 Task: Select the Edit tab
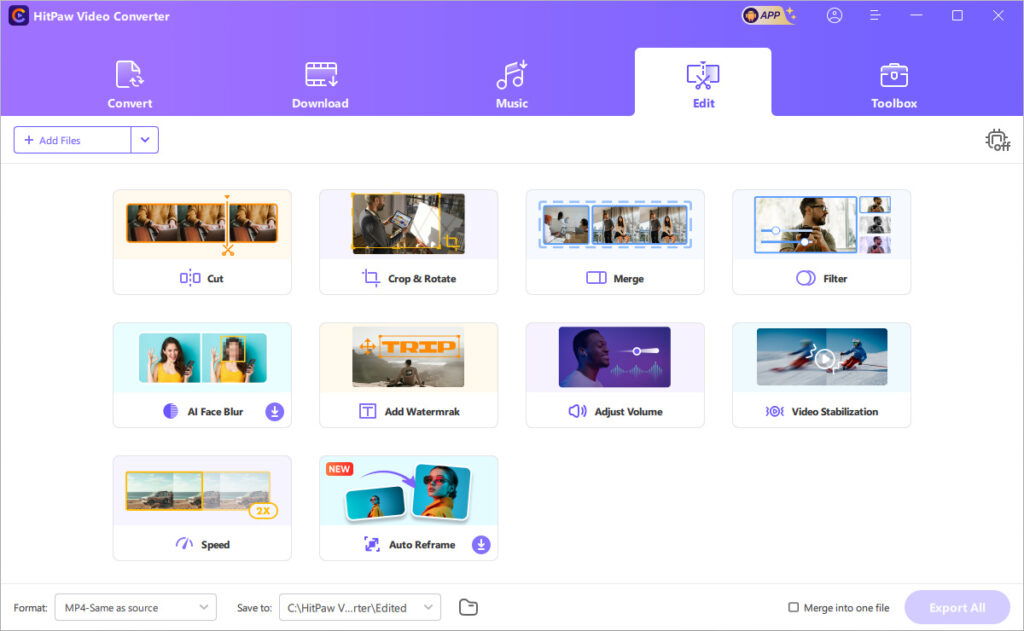(x=703, y=82)
